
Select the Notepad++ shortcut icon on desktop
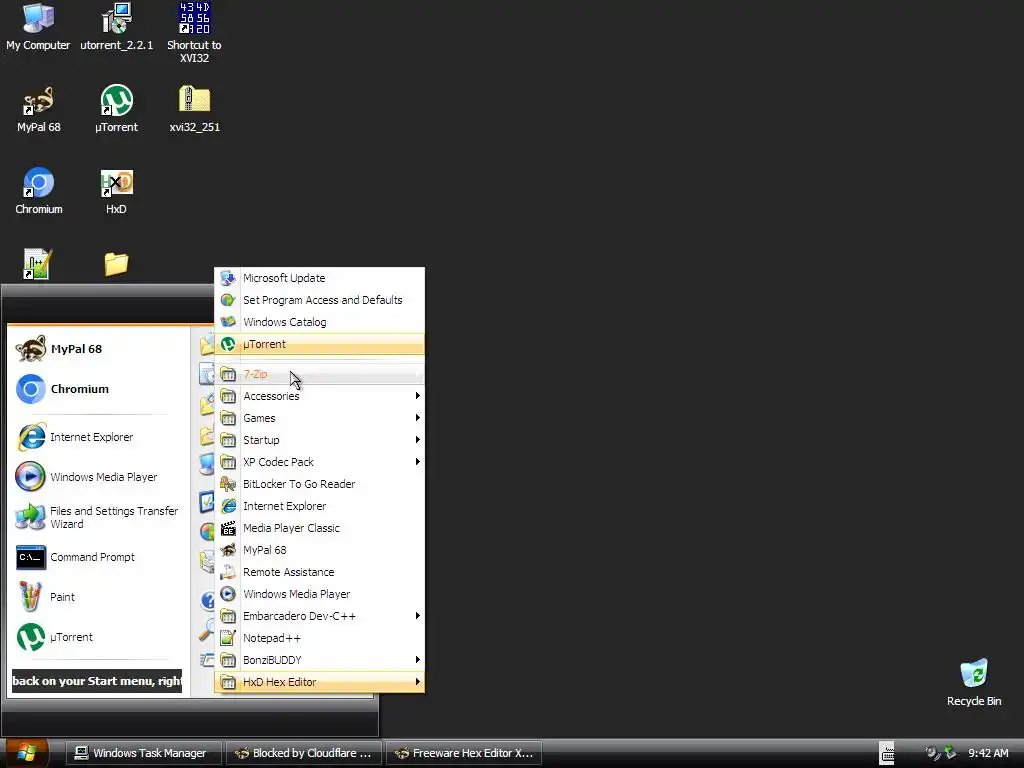(x=37, y=264)
